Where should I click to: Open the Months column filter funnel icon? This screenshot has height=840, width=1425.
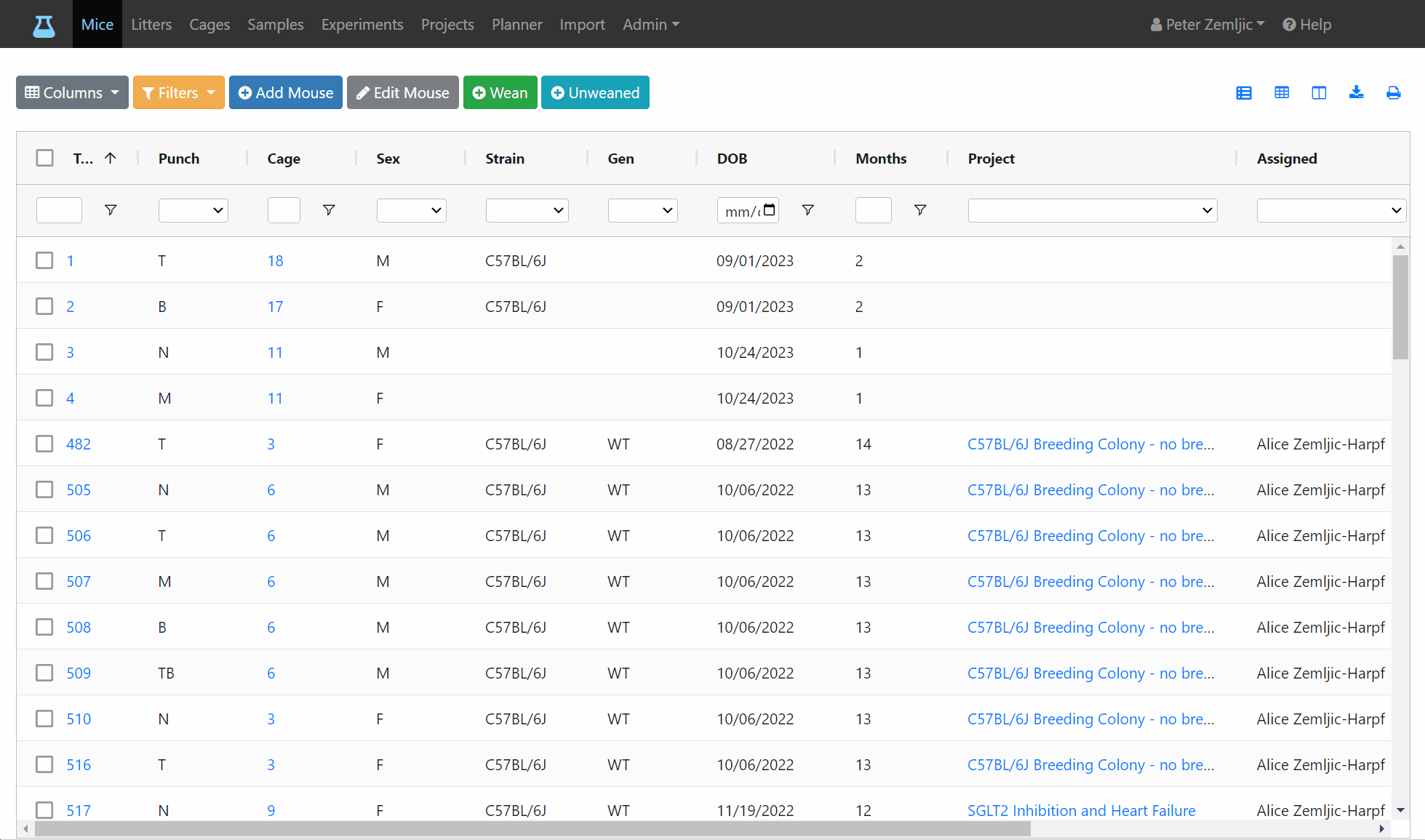[x=920, y=210]
